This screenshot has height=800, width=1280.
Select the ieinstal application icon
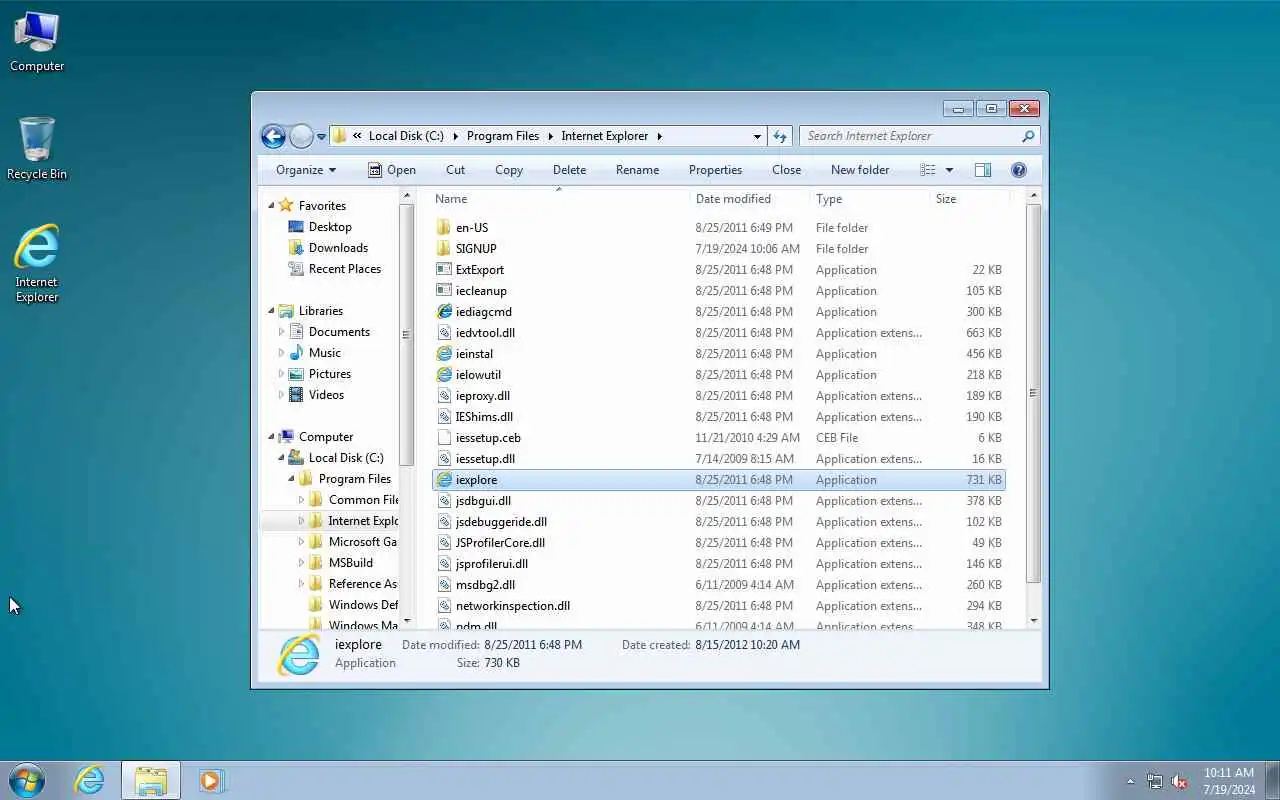[445, 354]
